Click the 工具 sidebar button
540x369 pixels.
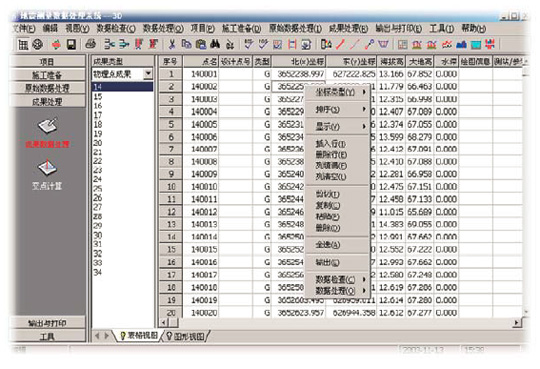tap(47, 336)
